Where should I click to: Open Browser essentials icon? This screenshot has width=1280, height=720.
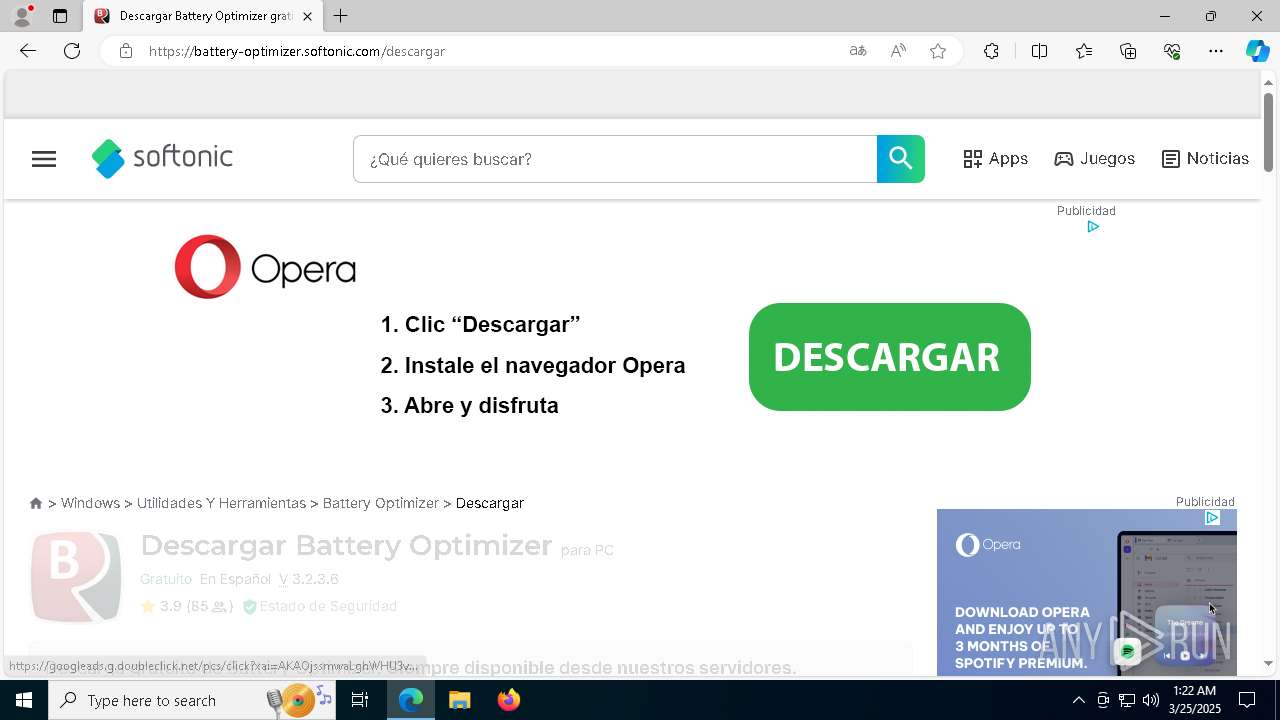pos(1172,51)
